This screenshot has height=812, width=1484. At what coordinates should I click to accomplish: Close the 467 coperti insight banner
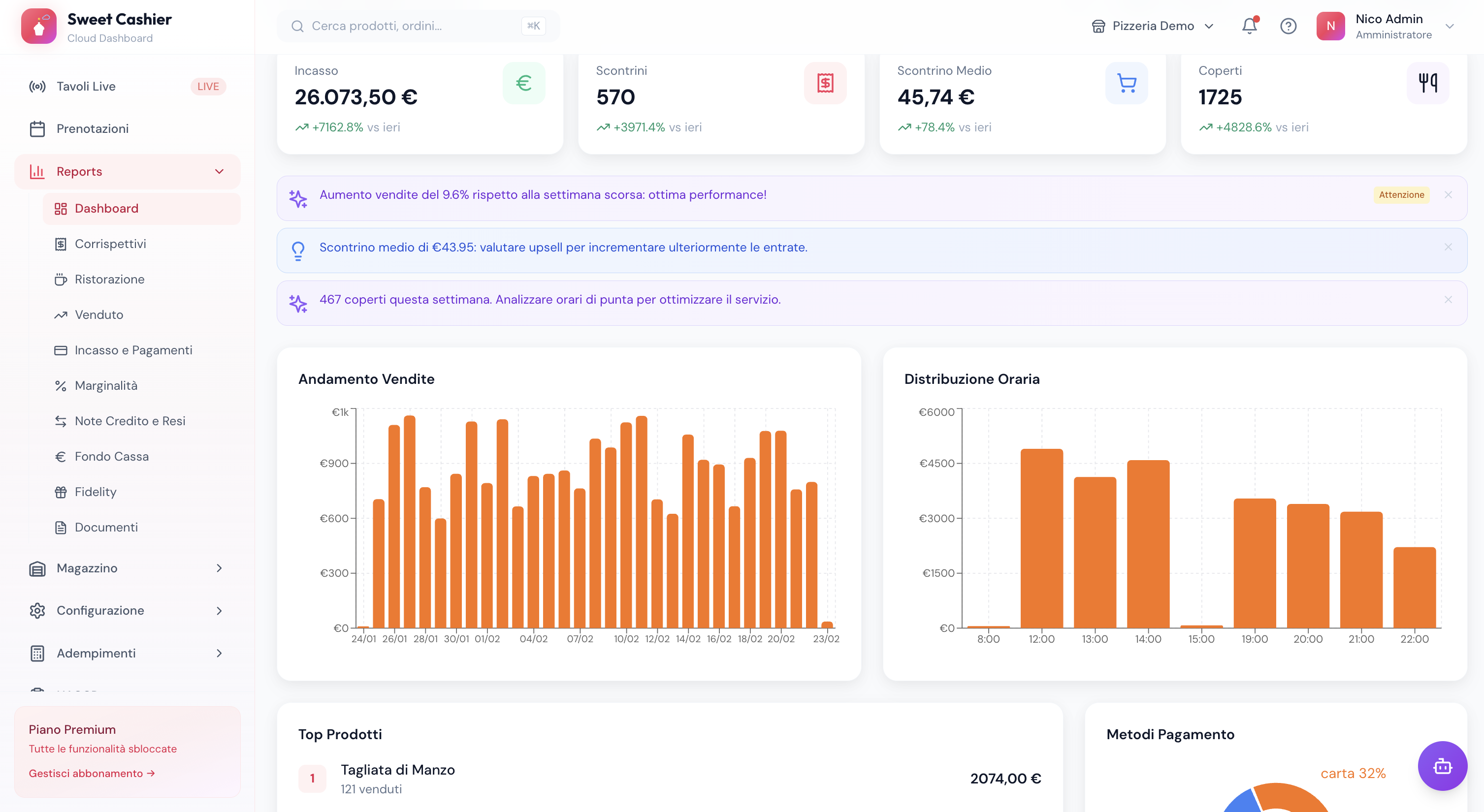pyautogui.click(x=1448, y=300)
